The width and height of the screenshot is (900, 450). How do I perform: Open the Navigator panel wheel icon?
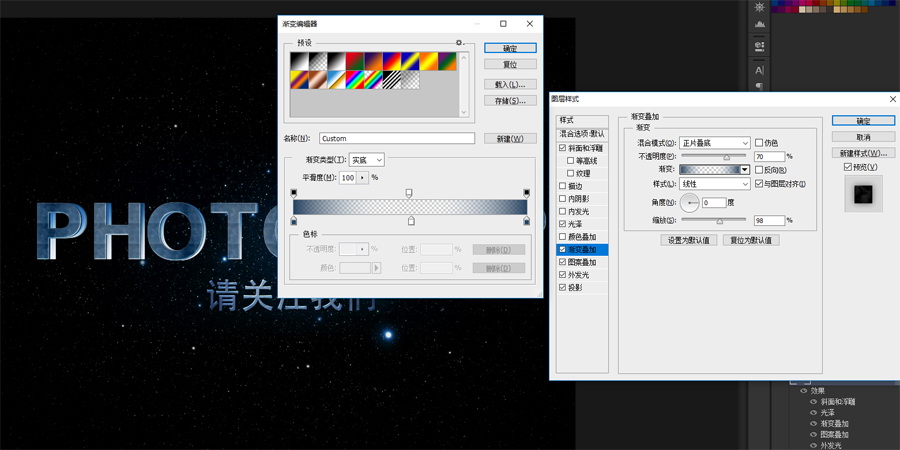point(759,7)
